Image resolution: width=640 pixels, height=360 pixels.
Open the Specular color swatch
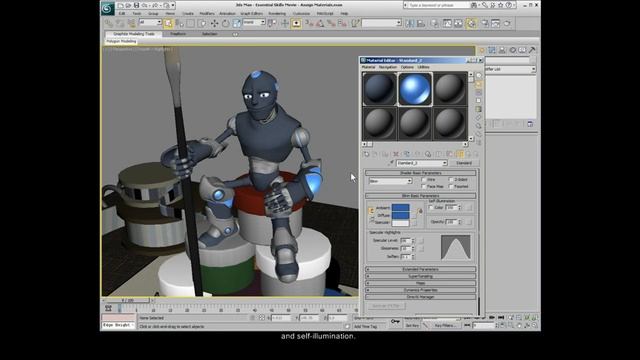point(400,223)
